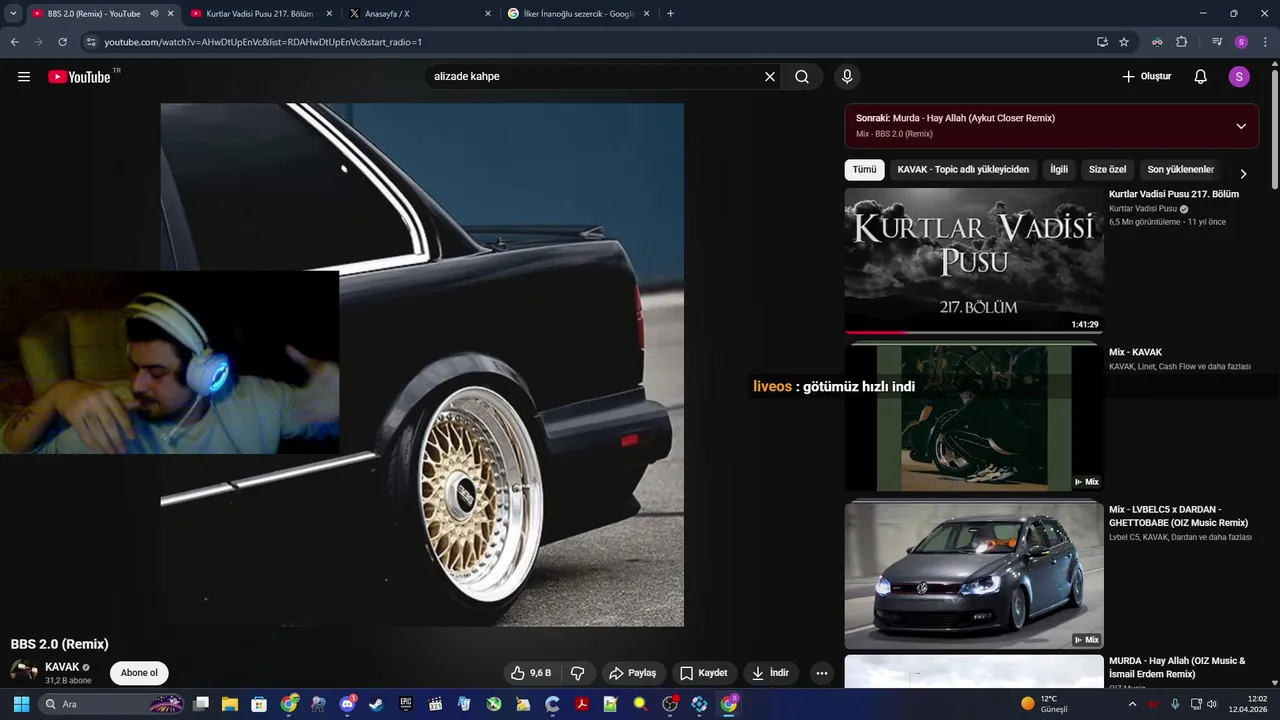Switch to İlker İnanoğlu Google tab
Viewport: 1280px width, 720px height.
pos(578,14)
